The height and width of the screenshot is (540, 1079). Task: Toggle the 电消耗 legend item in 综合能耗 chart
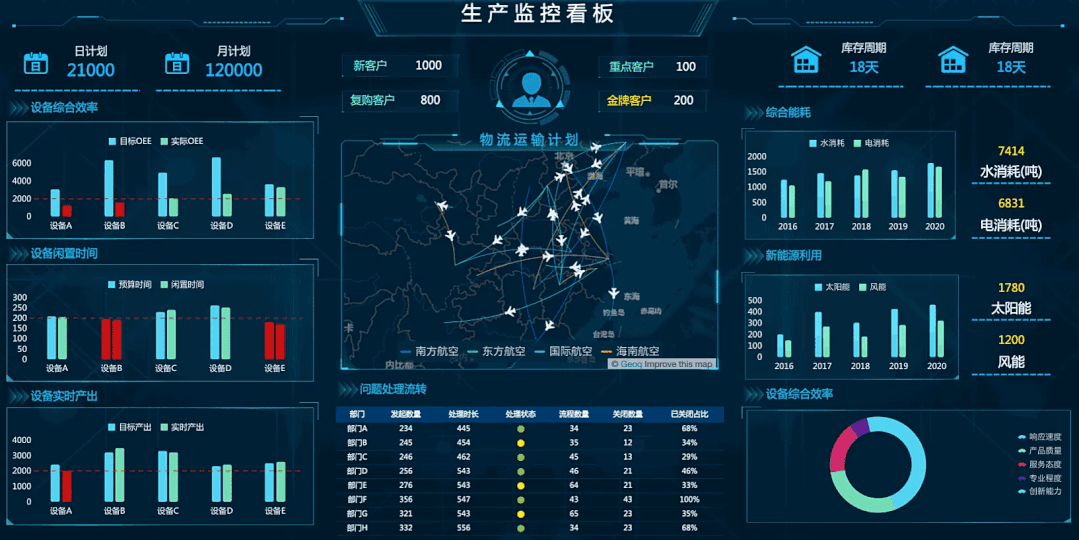[871, 143]
